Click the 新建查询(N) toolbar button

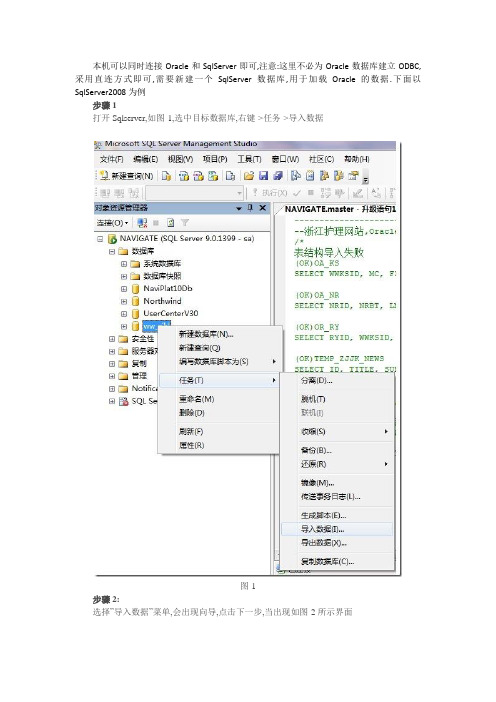[x=127, y=176]
